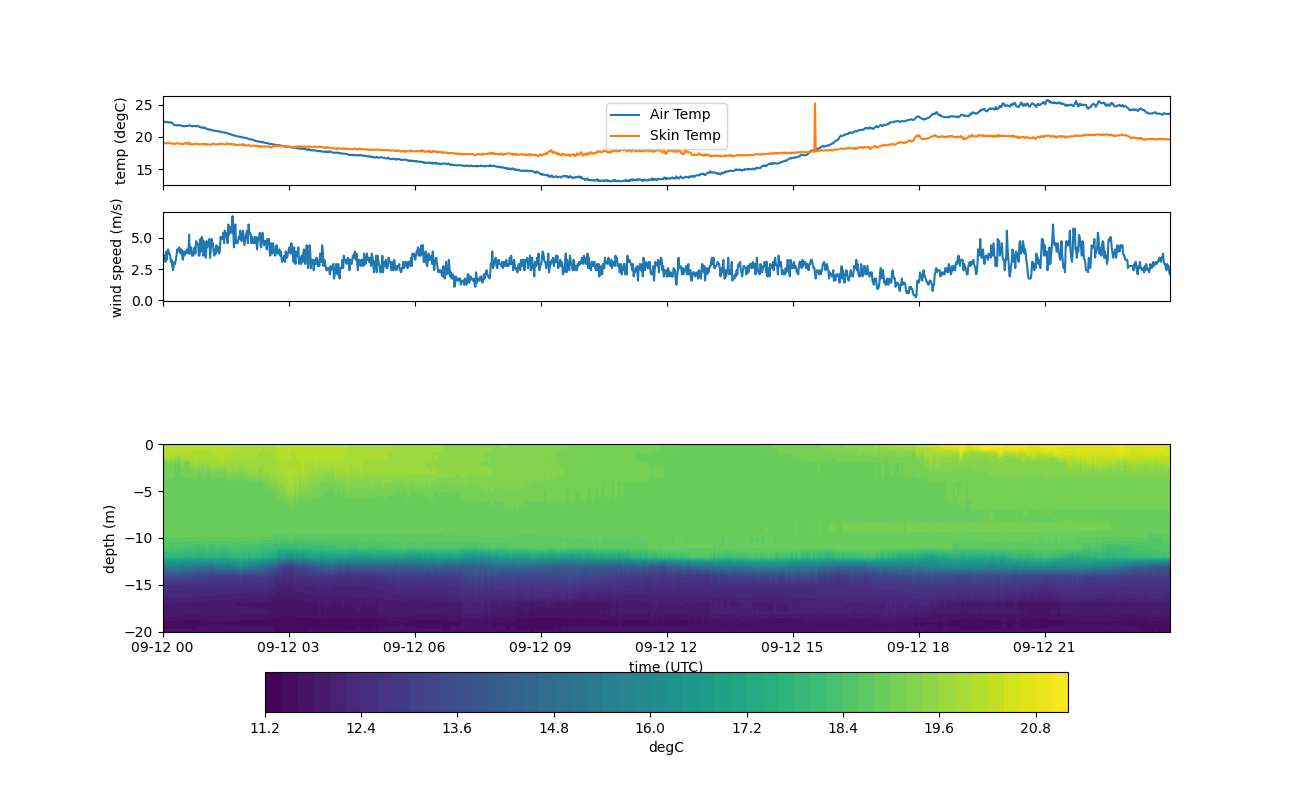The width and height of the screenshot is (1300, 800).
Task: Click the orange skin temperature spike peak
Action: [815, 104]
